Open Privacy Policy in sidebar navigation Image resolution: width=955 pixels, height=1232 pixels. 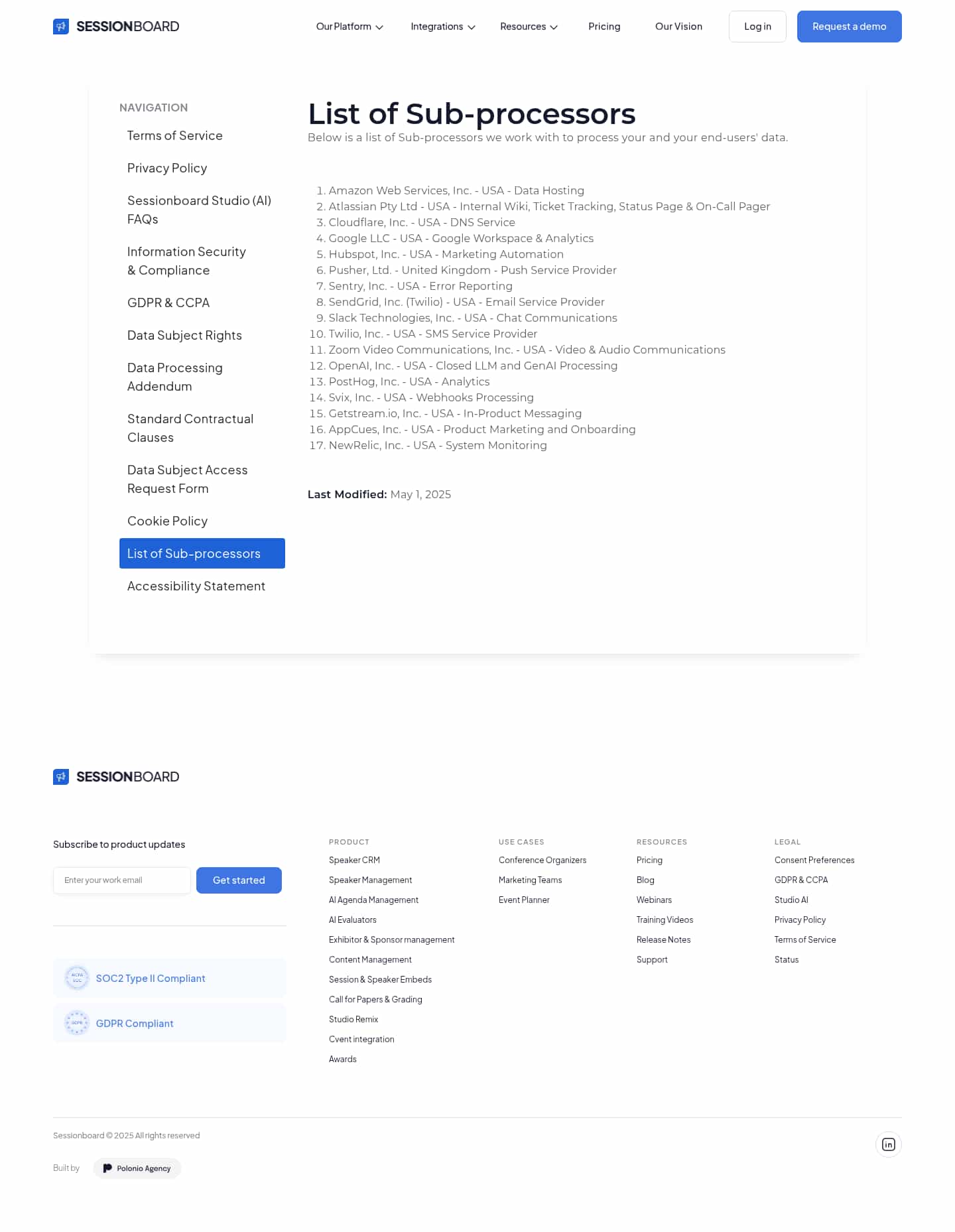tap(167, 168)
